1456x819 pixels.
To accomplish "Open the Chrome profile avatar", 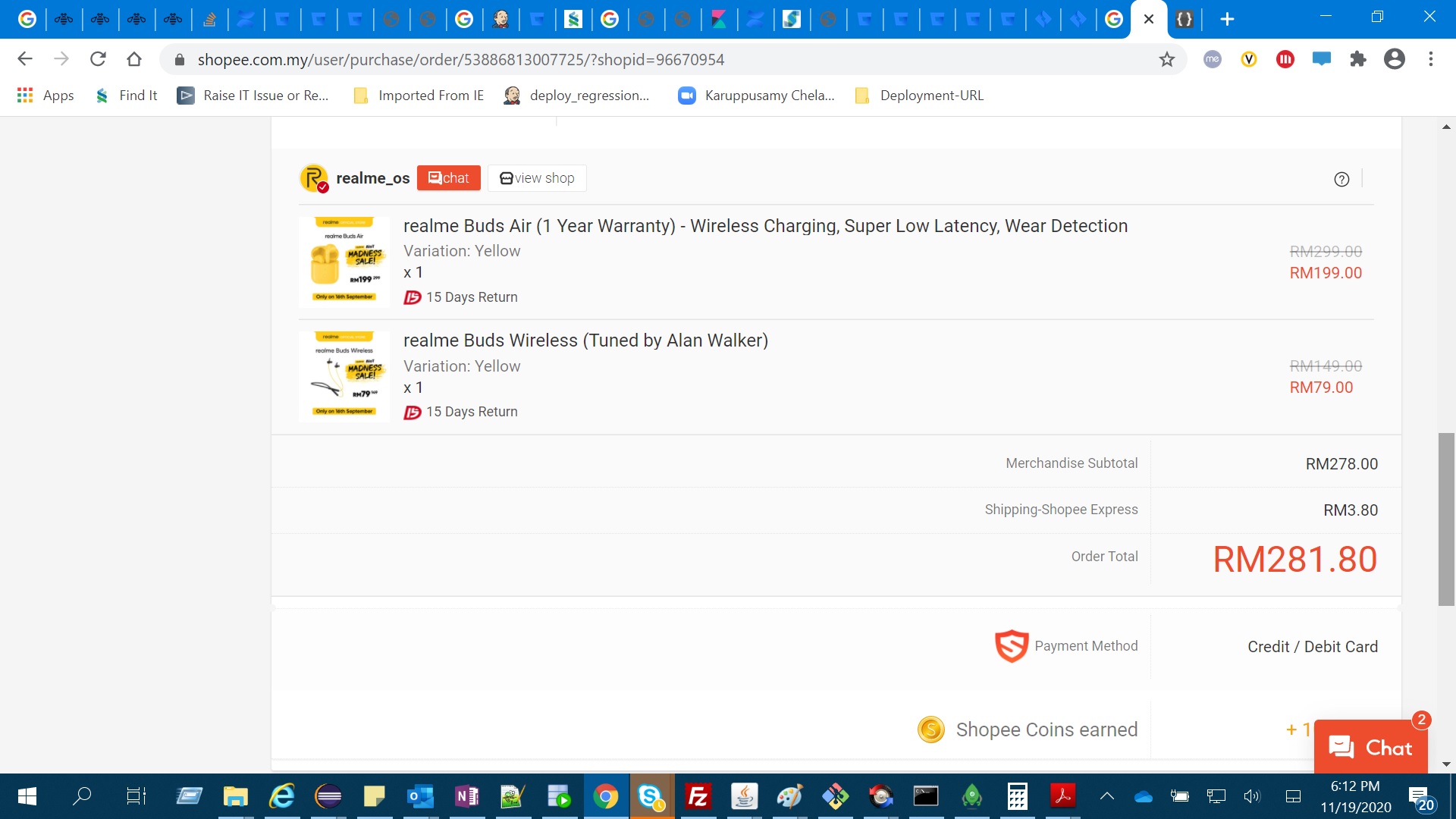I will (1395, 59).
